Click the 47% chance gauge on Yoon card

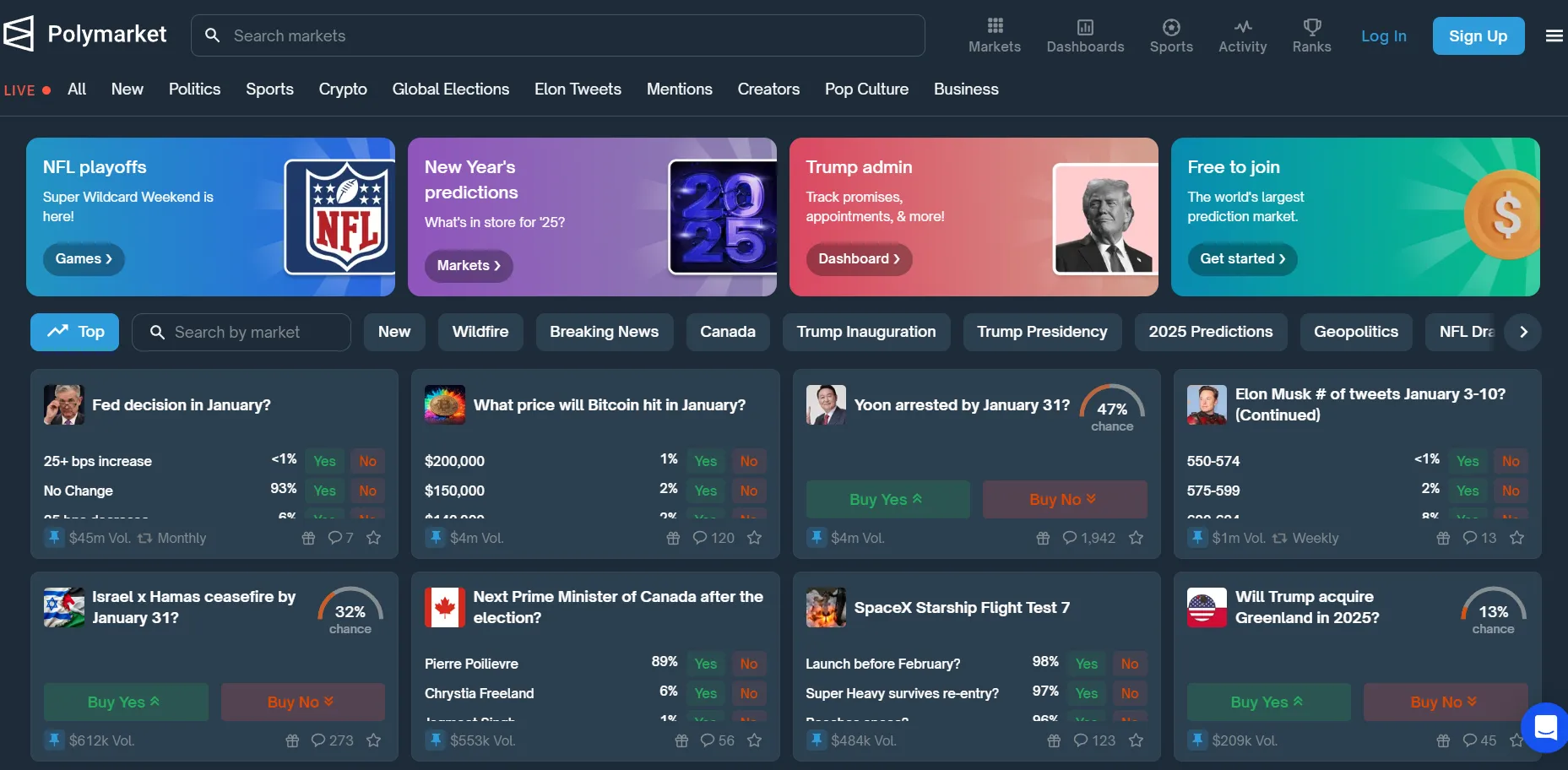pos(1112,409)
